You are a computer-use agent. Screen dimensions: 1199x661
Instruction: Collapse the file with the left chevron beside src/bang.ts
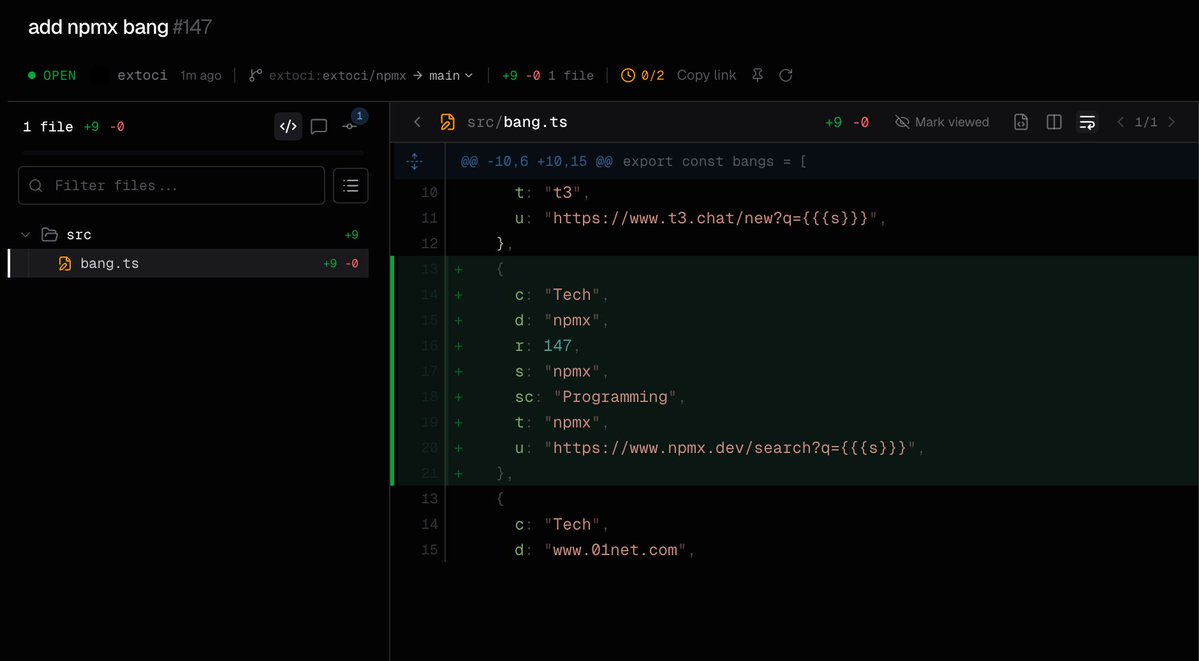point(418,122)
